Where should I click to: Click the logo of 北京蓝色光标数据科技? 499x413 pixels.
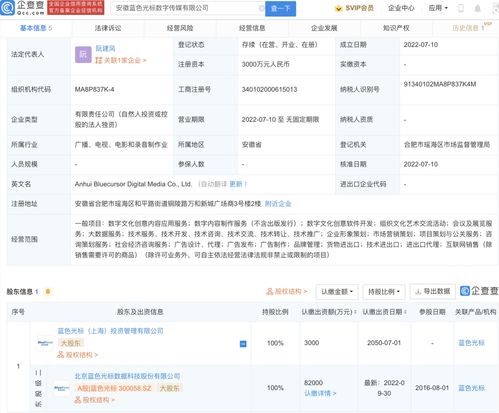pyautogui.click(x=62, y=388)
